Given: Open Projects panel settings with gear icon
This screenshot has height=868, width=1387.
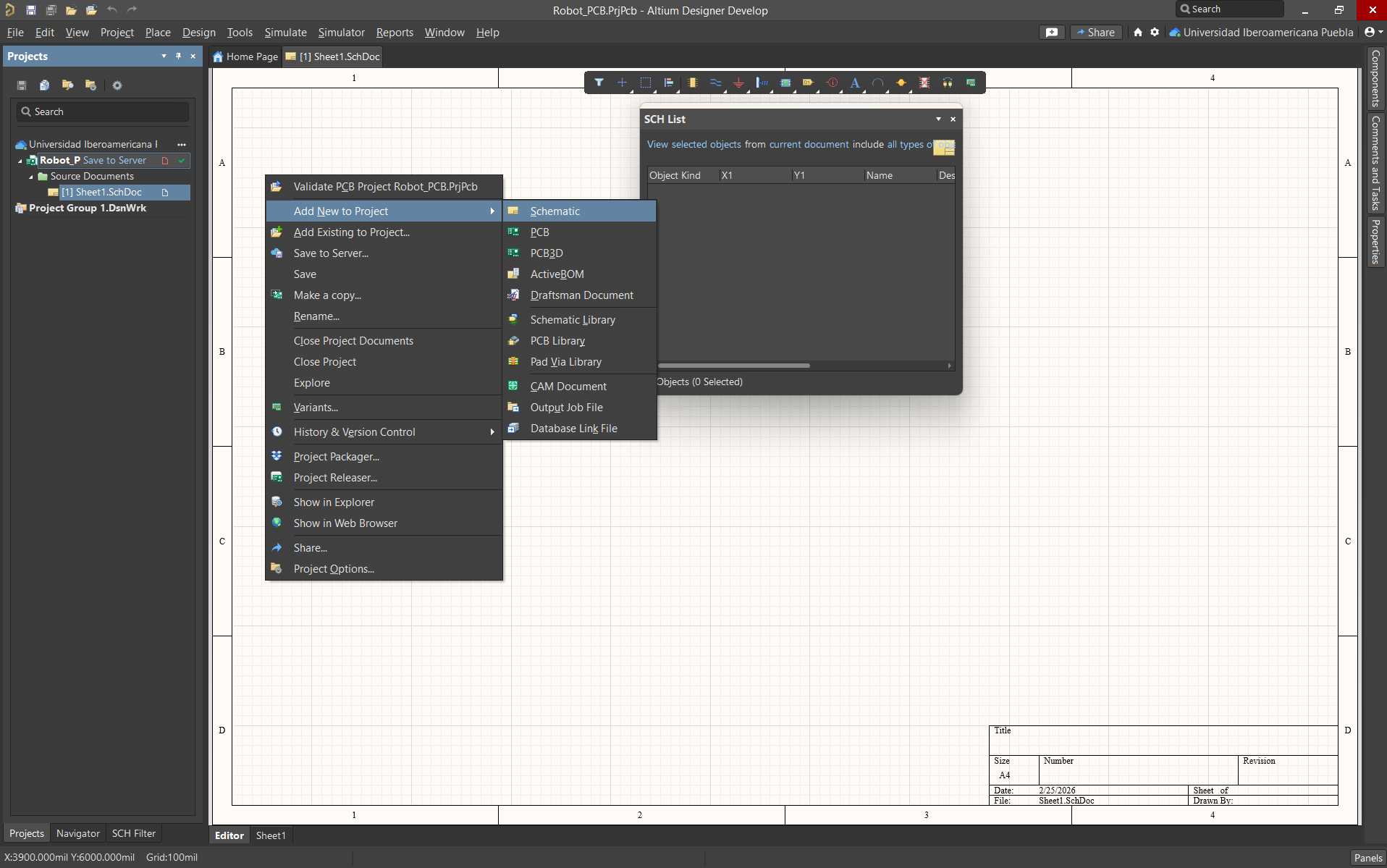Looking at the screenshot, I should coord(117,85).
